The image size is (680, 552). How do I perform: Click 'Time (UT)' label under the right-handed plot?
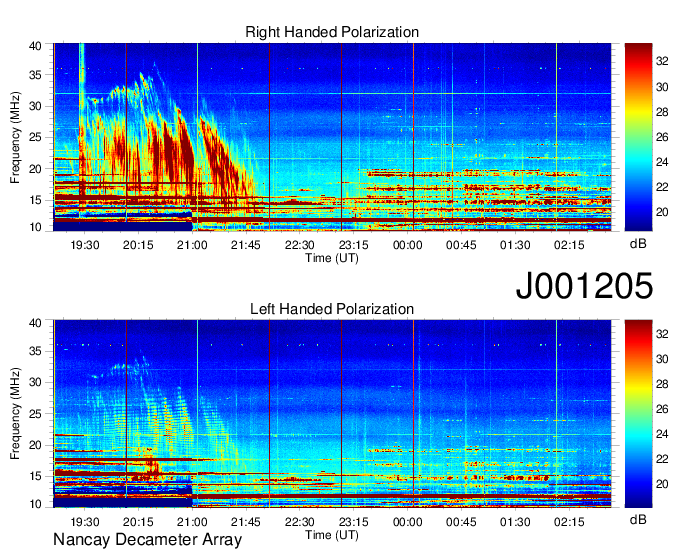pyautogui.click(x=332, y=258)
